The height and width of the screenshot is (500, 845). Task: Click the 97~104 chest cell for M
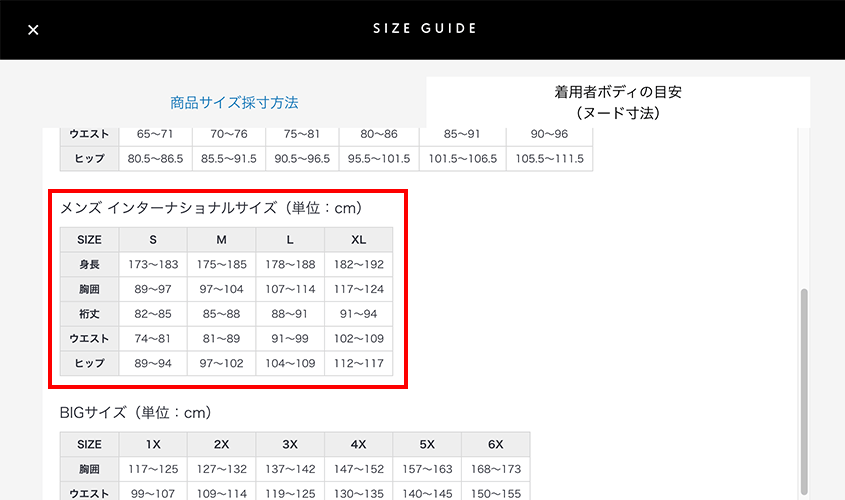coord(221,289)
